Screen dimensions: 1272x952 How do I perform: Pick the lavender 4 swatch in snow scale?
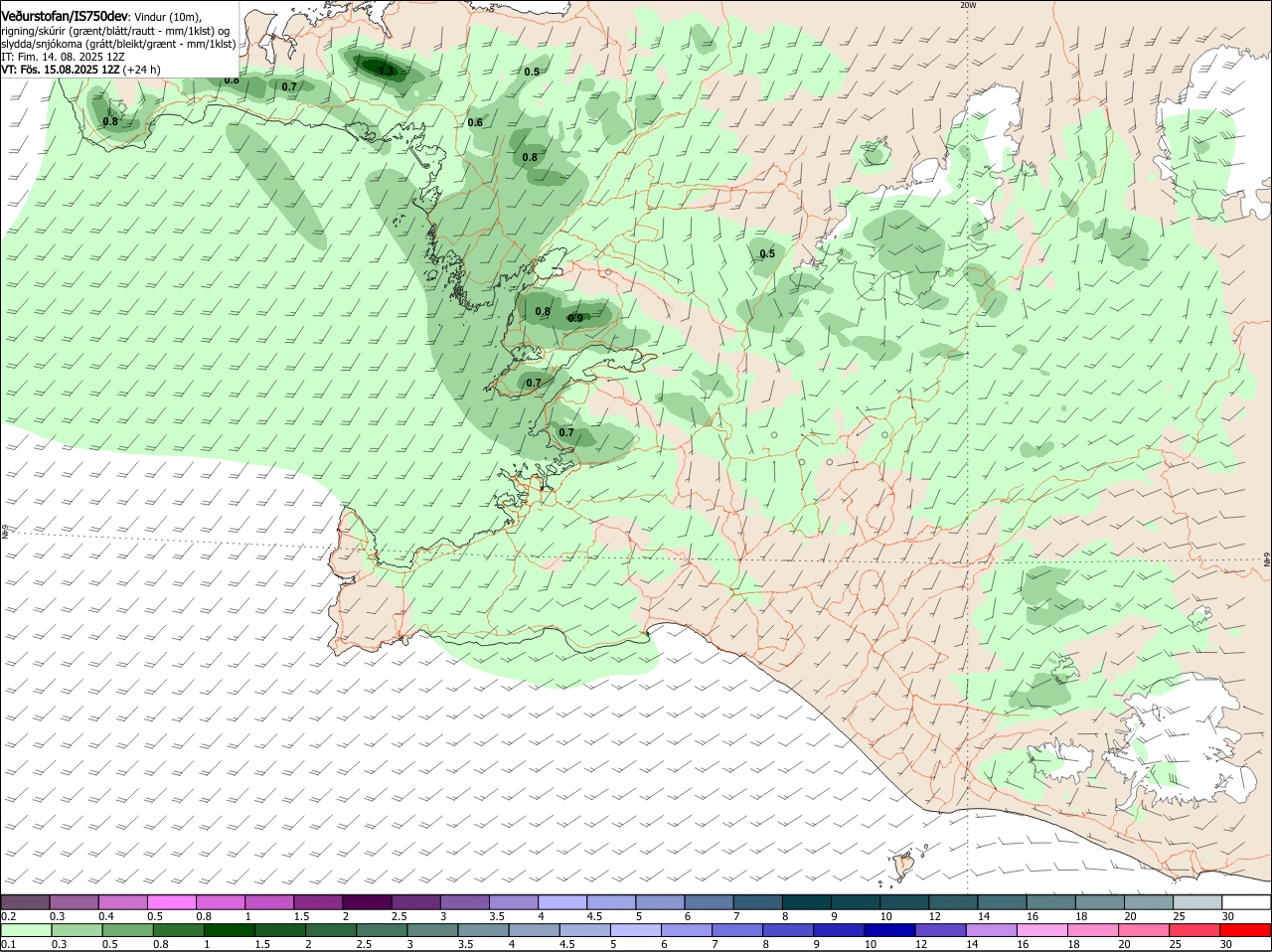pos(562,901)
